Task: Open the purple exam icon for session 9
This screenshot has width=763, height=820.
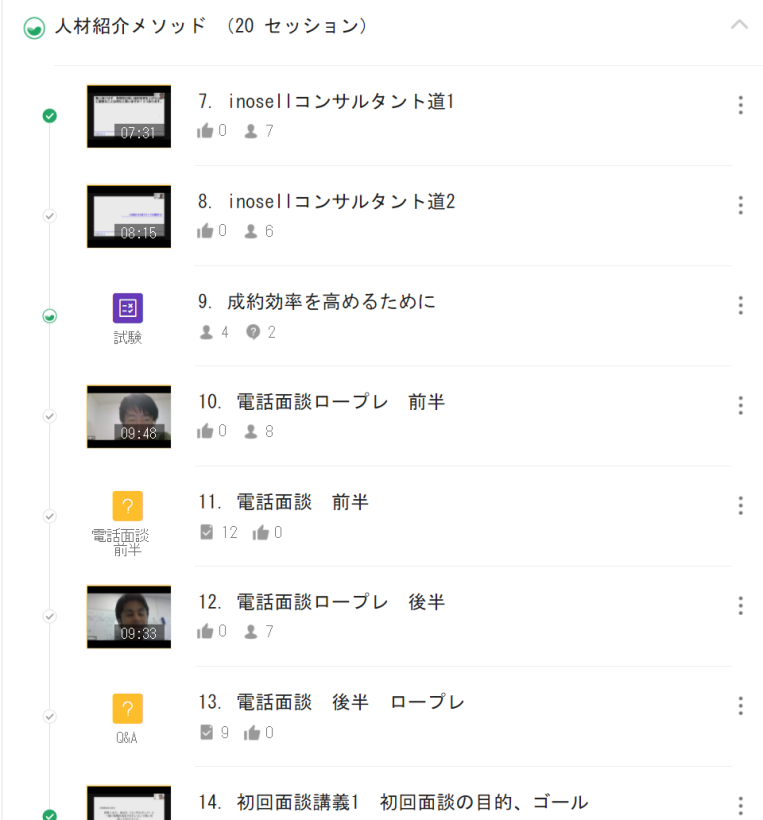Action: [x=127, y=308]
